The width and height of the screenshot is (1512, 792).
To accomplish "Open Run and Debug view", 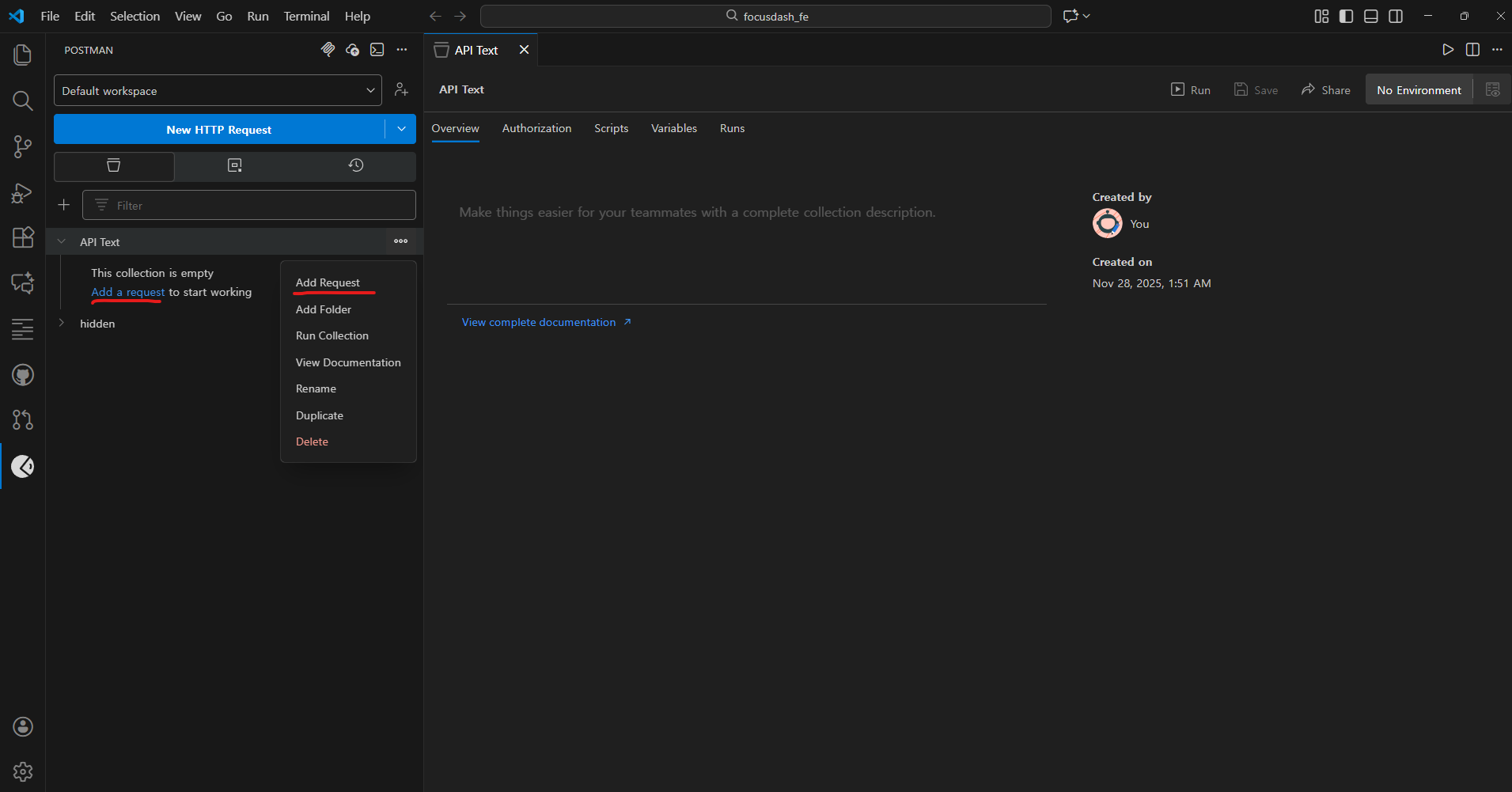I will click(23, 192).
